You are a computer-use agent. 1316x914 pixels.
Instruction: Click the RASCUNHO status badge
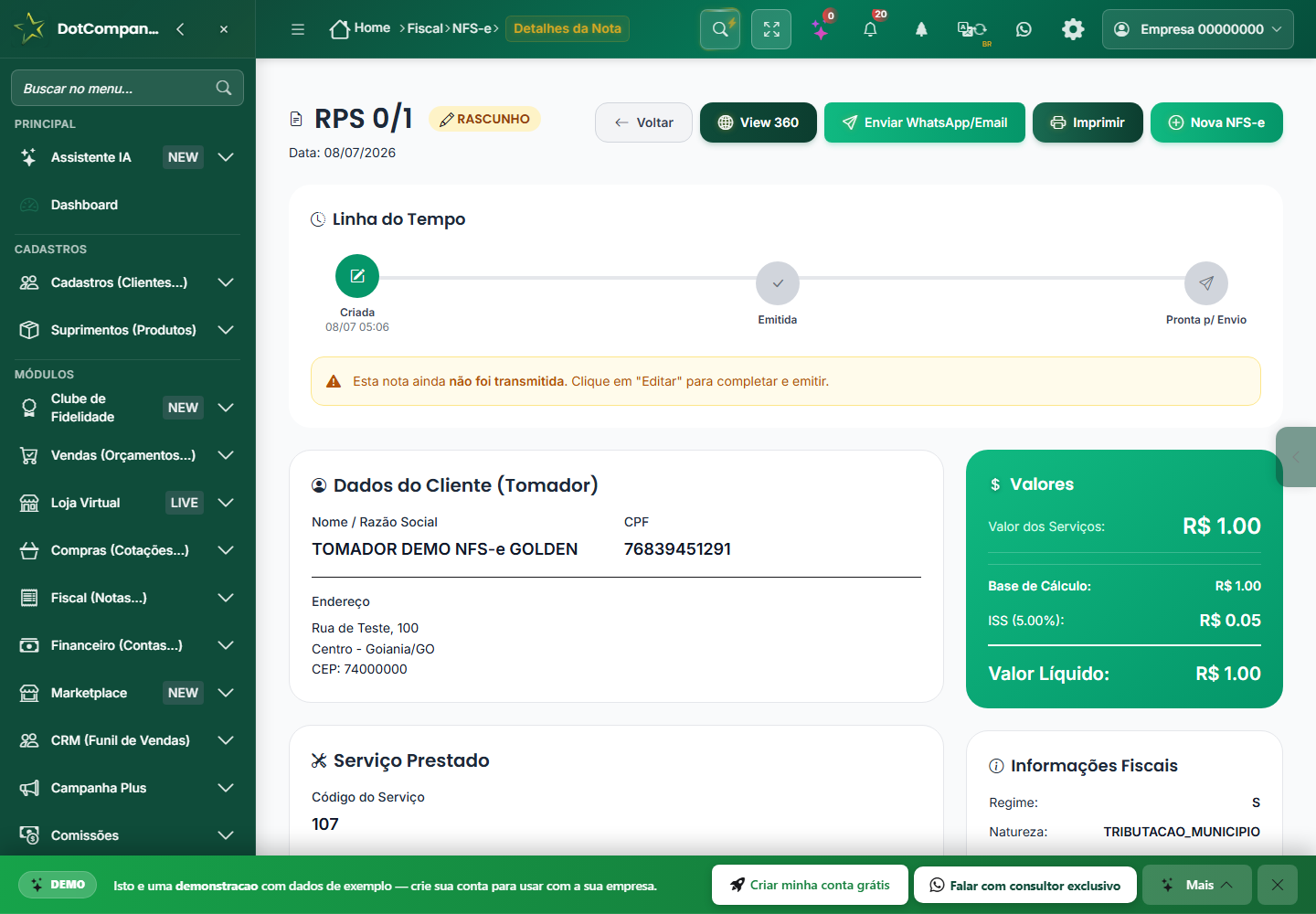484,119
